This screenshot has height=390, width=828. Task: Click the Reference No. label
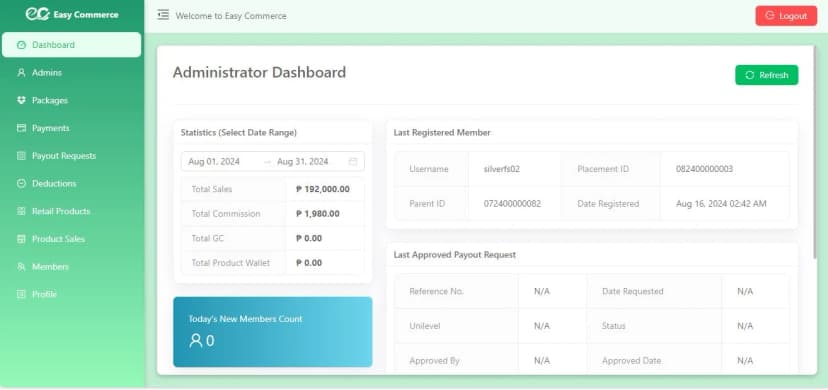click(x=437, y=291)
